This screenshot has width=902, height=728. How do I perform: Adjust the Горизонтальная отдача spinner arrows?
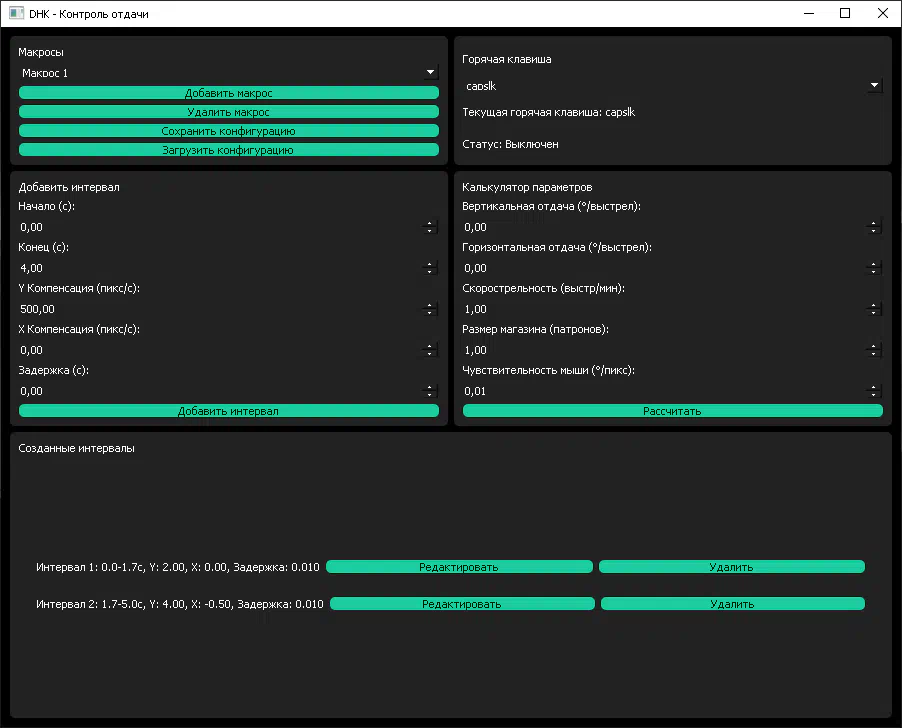874,268
